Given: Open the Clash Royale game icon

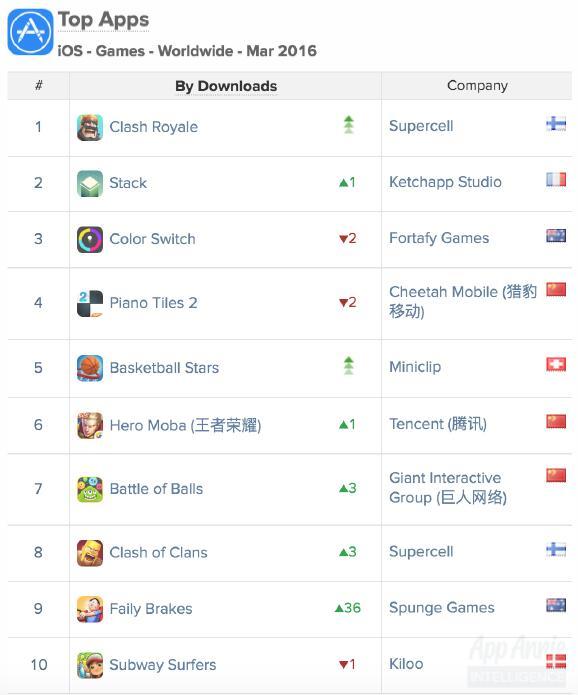Looking at the screenshot, I should click(90, 127).
